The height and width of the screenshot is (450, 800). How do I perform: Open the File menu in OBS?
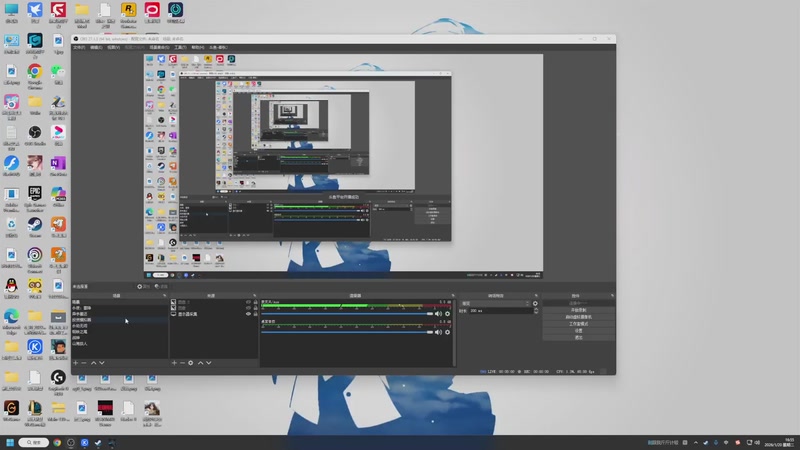point(79,47)
